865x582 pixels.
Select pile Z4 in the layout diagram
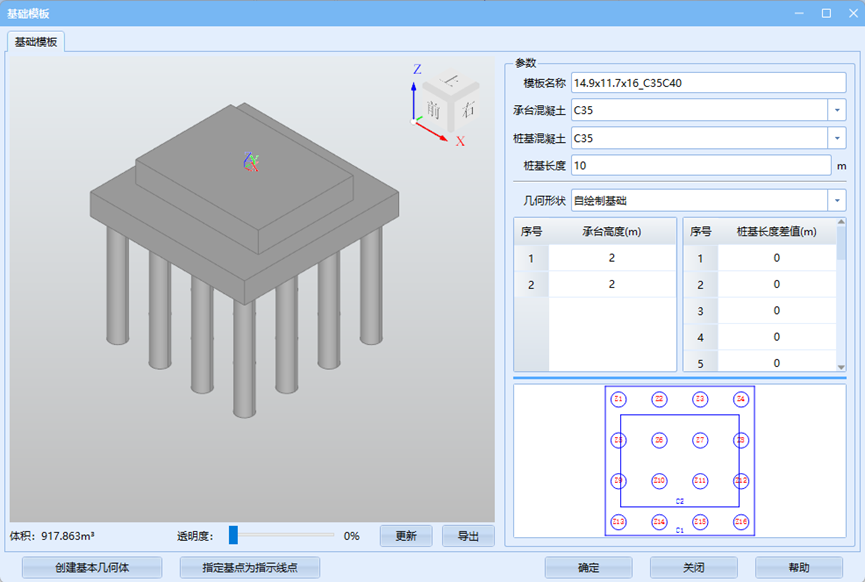(x=741, y=399)
